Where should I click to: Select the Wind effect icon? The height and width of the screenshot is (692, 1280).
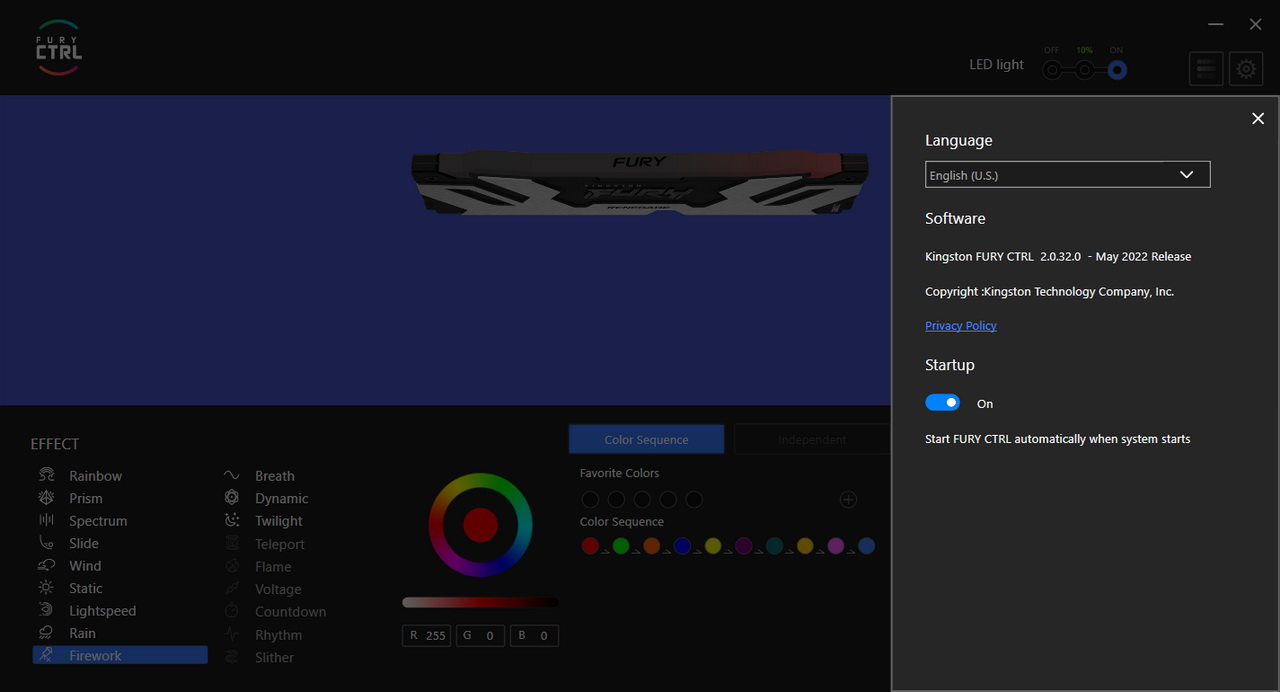coord(46,565)
